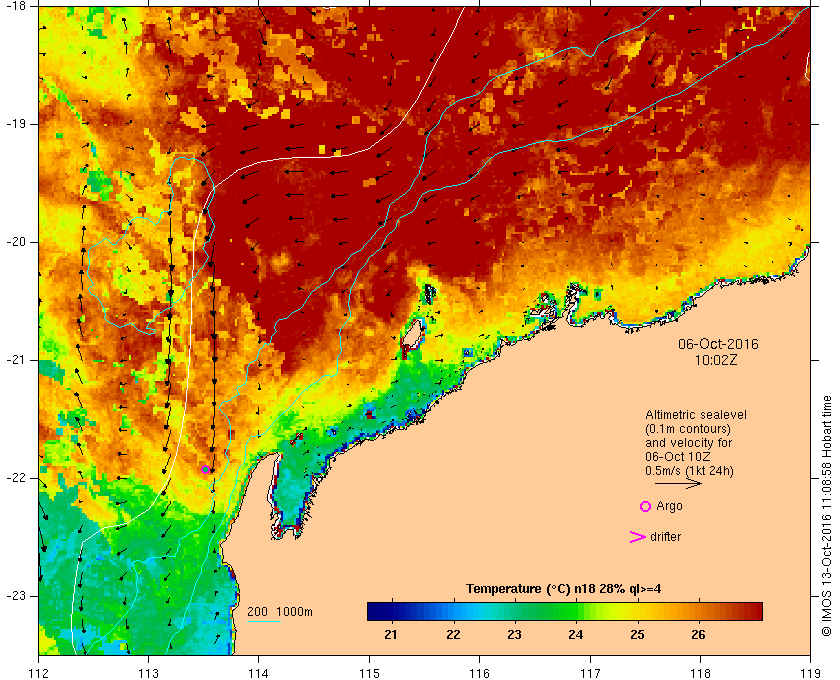Click the longitude axis label '119'
This screenshot has height=680, width=840.
pos(810,673)
